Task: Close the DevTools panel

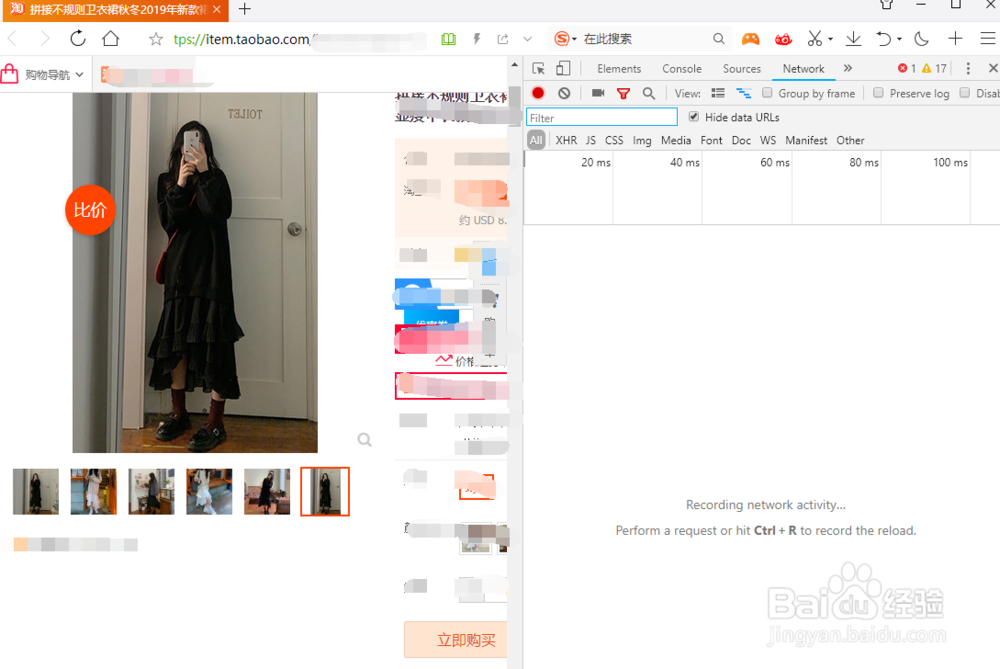Action: pyautogui.click(x=992, y=68)
